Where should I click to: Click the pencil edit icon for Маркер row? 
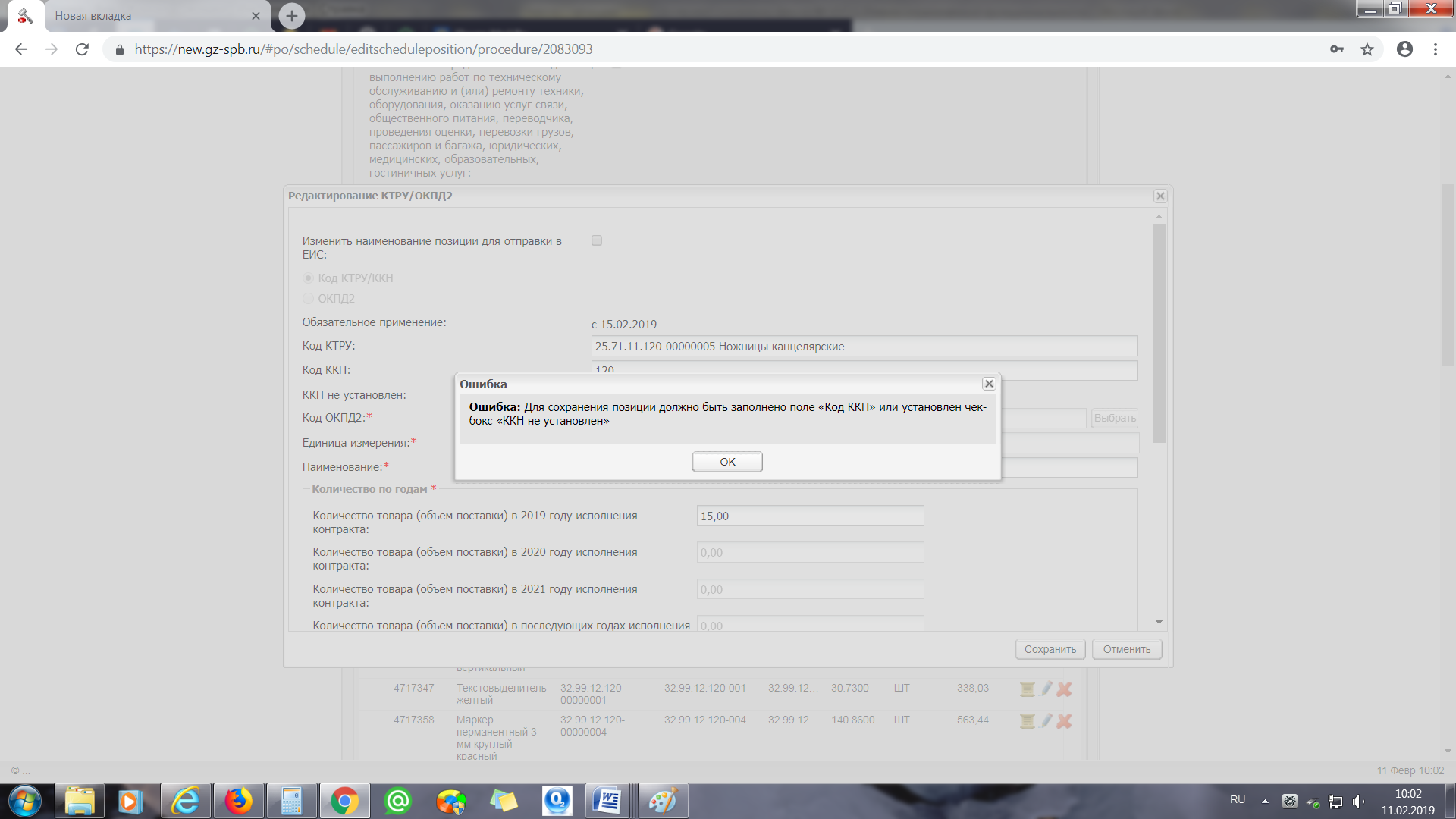click(1046, 720)
